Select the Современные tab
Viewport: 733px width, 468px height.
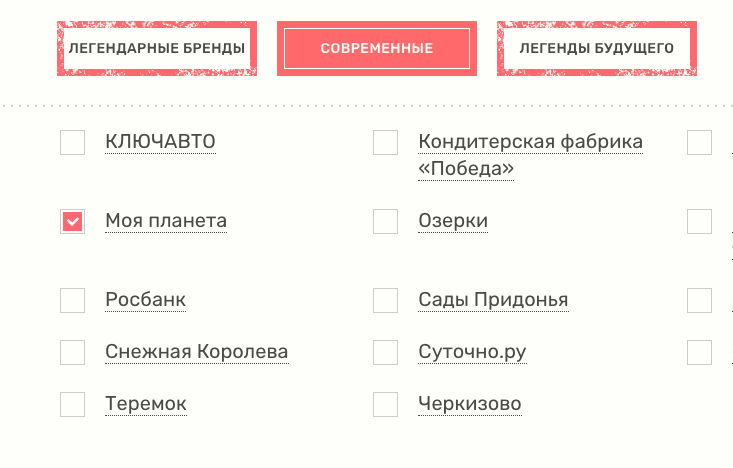[376, 48]
